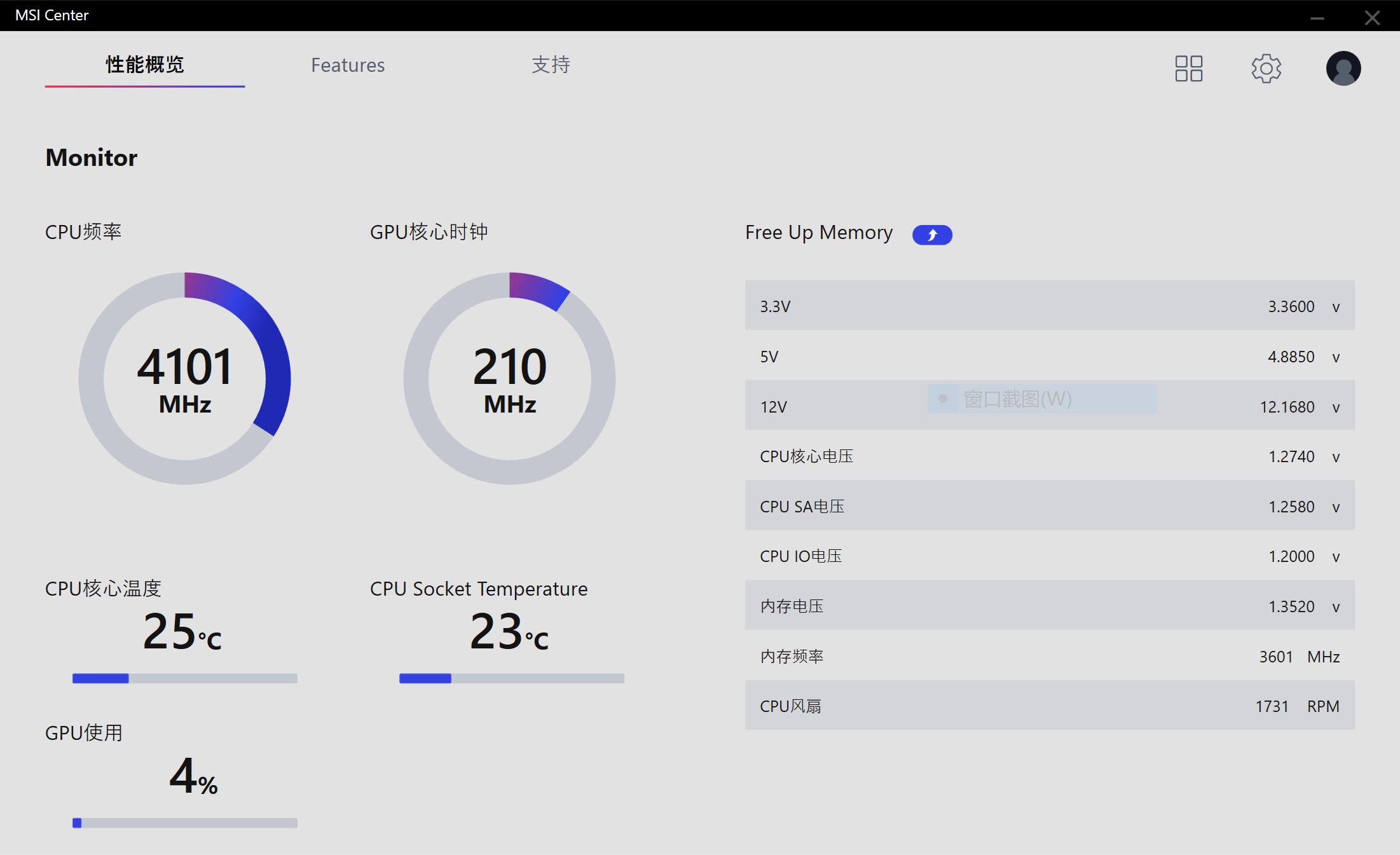Viewport: 1400px width, 855px height.
Task: Open the dashboard grid layout icon
Action: [1188, 69]
